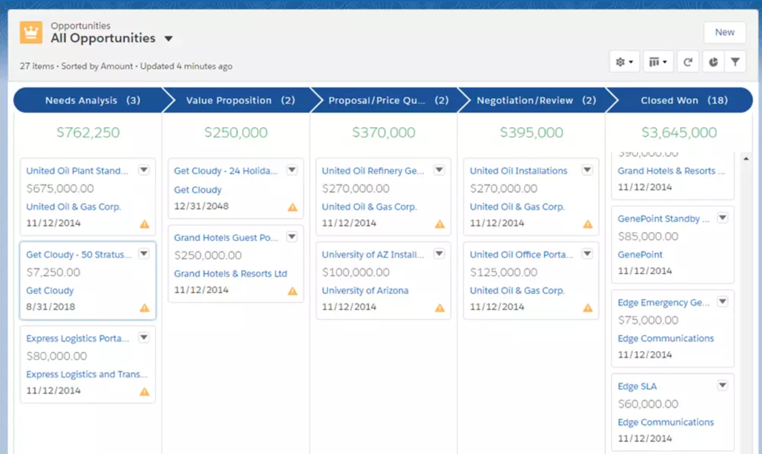
Task: Click the New button
Action: point(724,32)
